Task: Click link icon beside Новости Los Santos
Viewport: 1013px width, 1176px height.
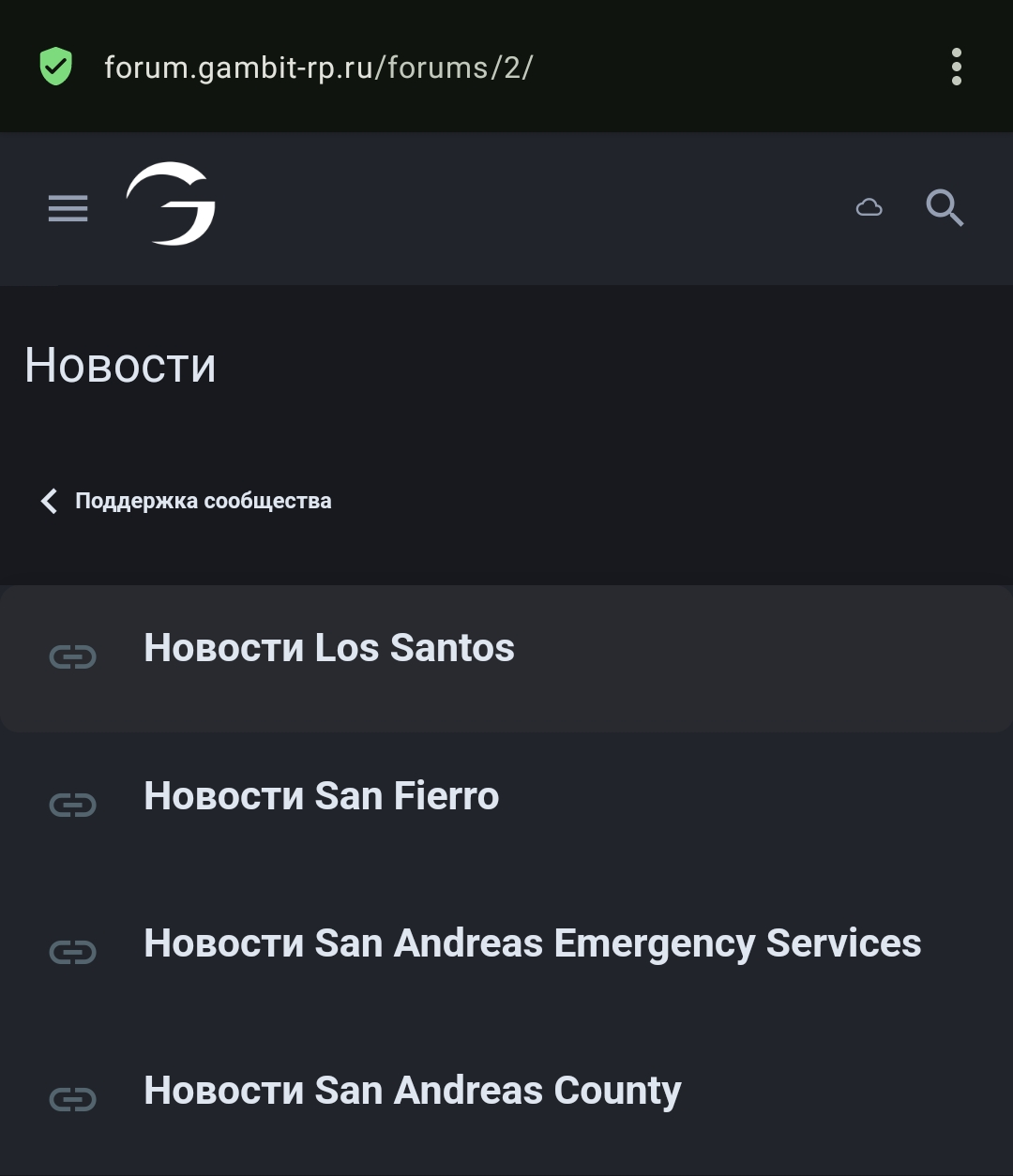Action: 73,656
